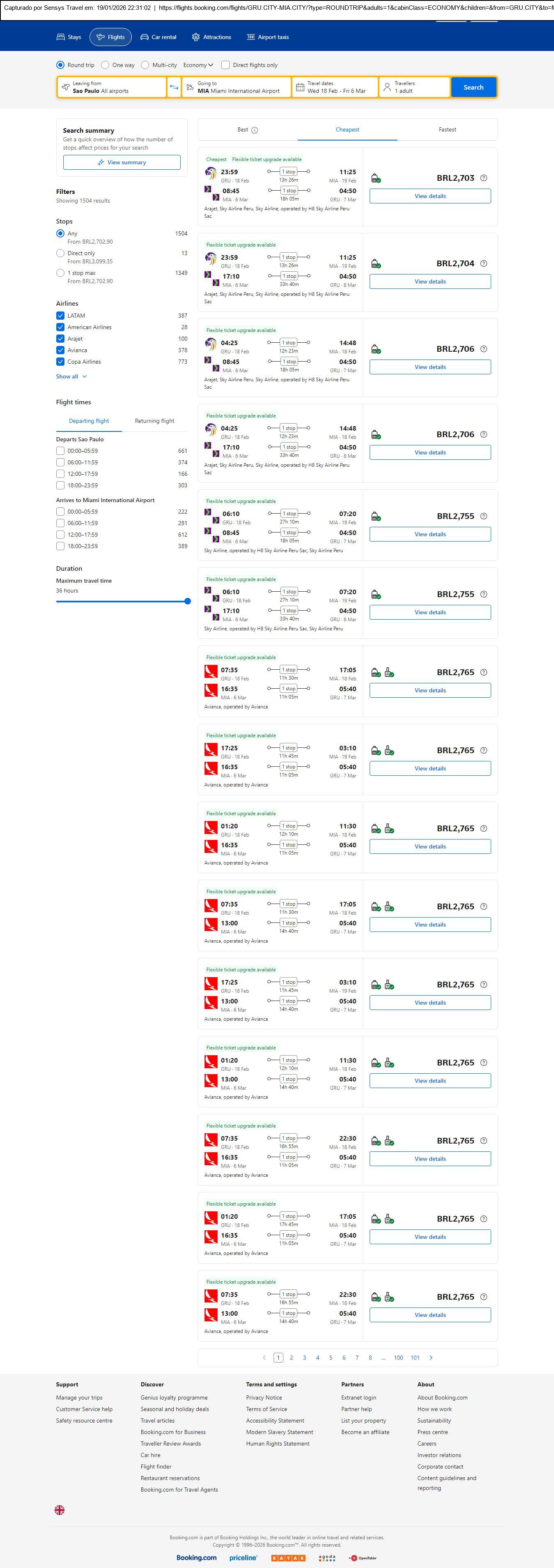Click the calendar icon in the Travel dates field

coord(300,87)
